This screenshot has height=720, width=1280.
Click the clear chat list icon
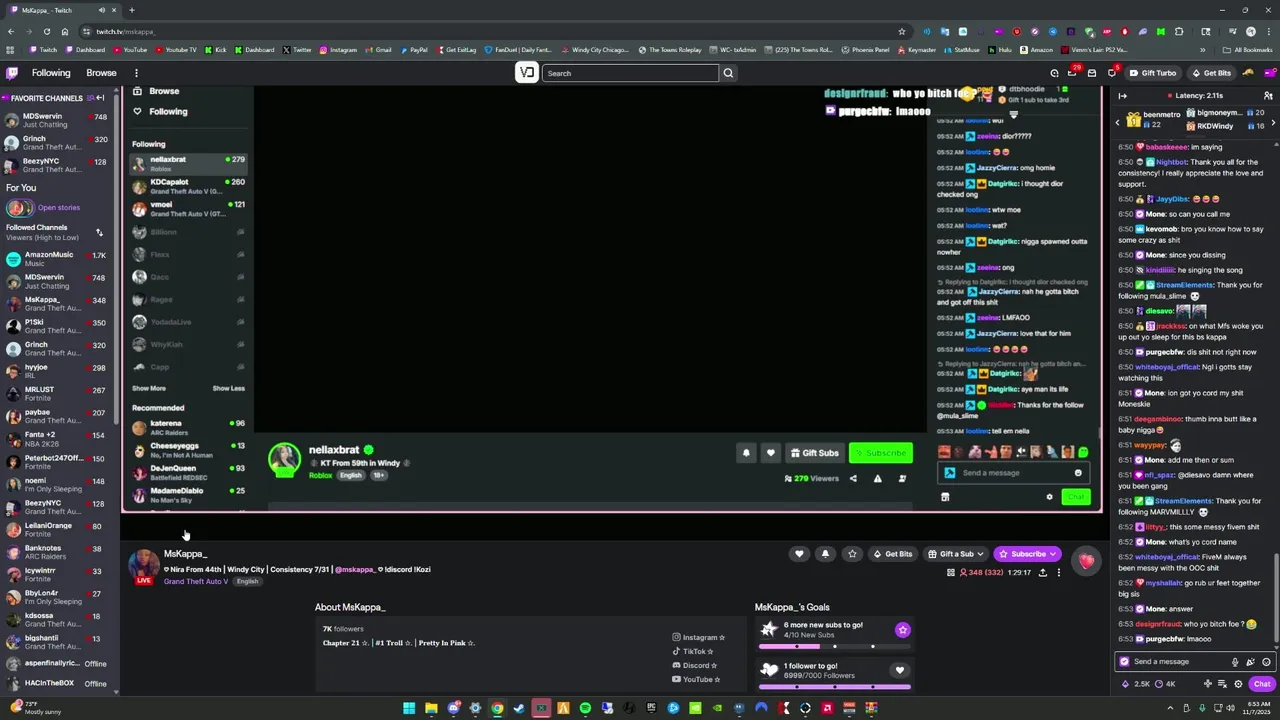click(x=1223, y=684)
